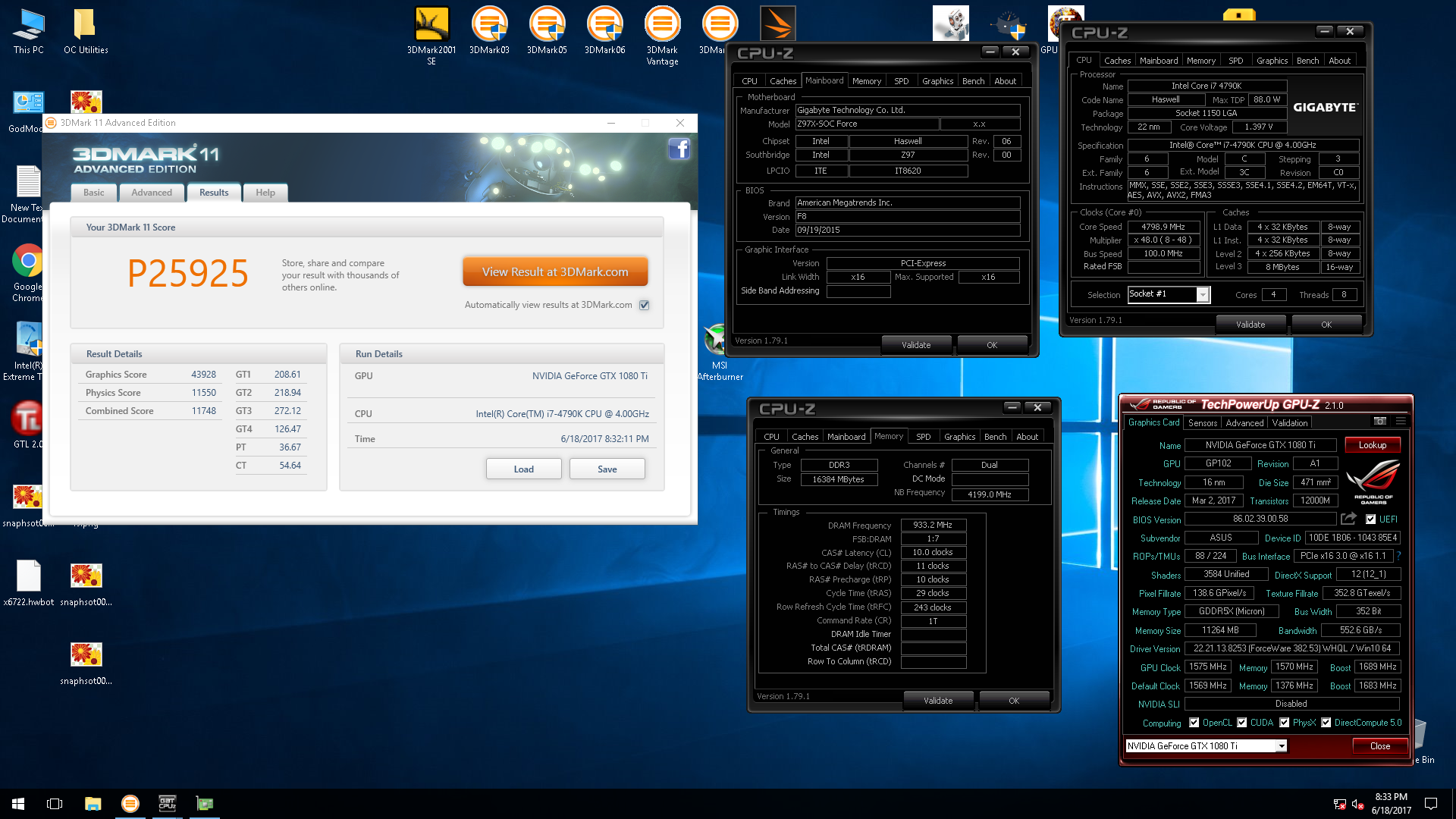Click the DRAM Frequency 933.2 MHz field
Screen dimensions: 1456x819
[933, 525]
